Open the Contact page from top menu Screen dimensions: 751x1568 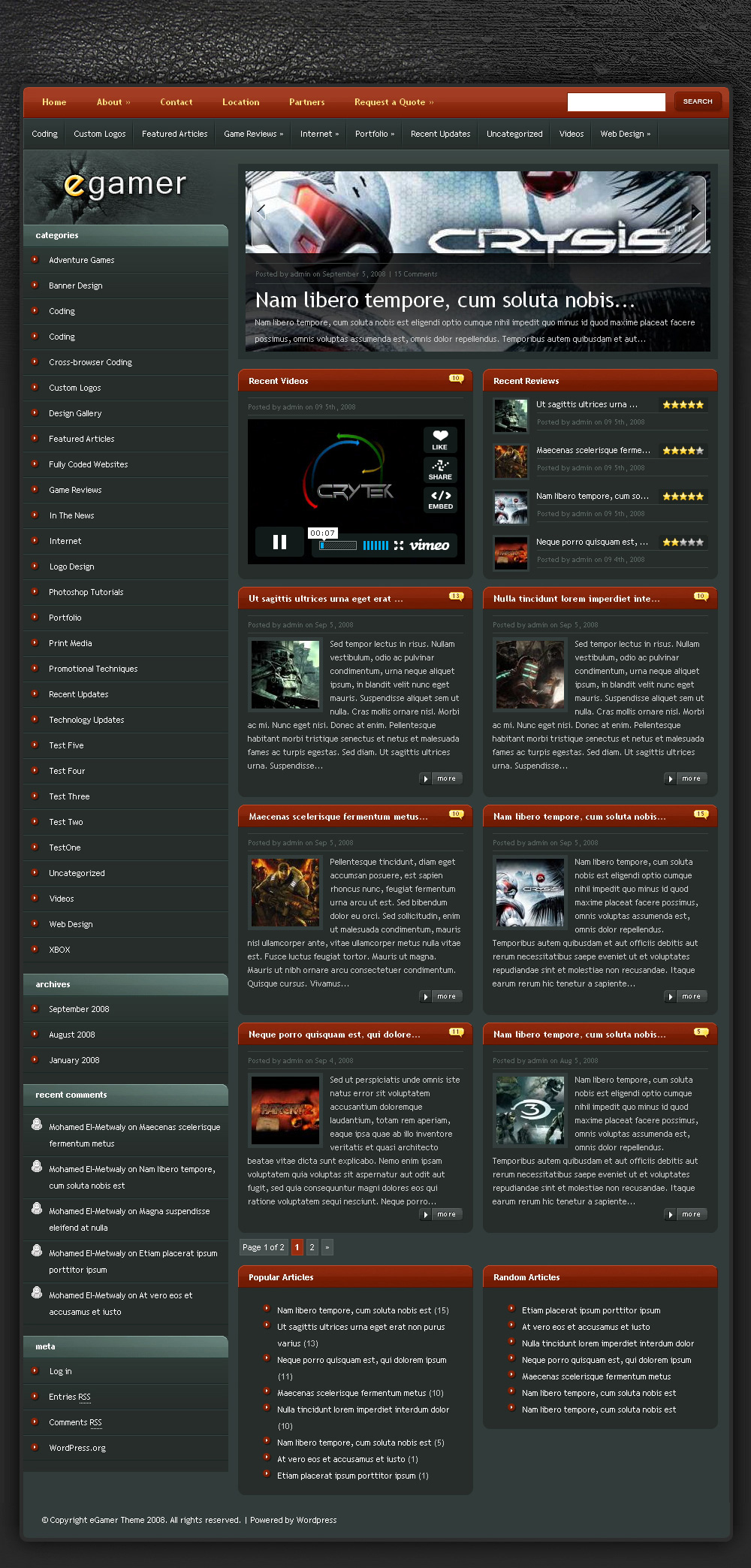(x=176, y=102)
